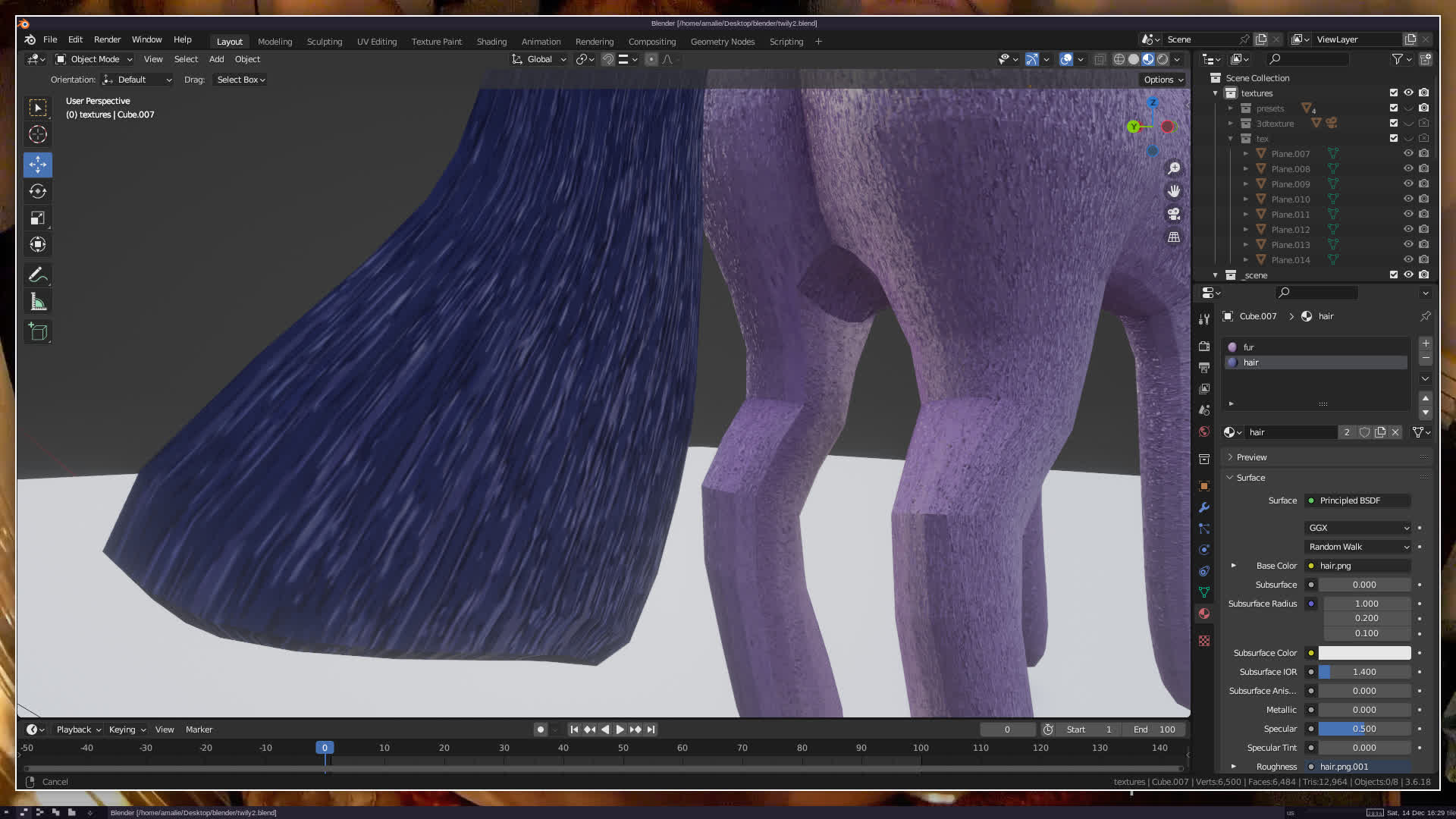
Task: Open the Object Mode dropdown
Action: 94,59
